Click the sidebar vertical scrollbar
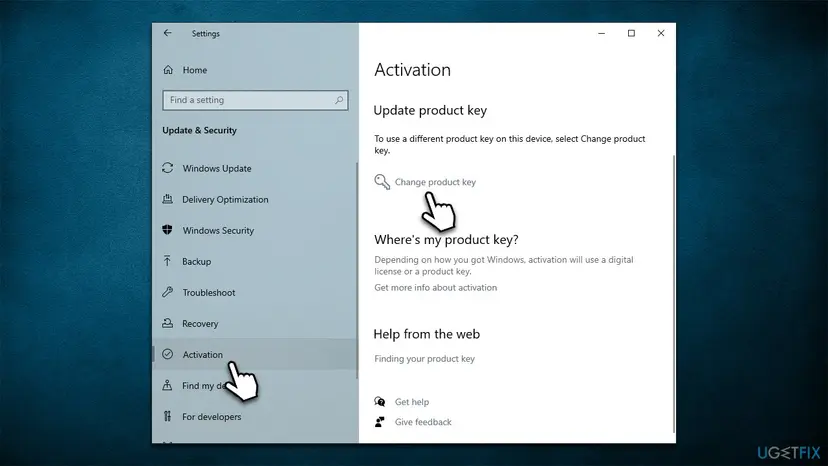This screenshot has width=828, height=466. [357, 270]
